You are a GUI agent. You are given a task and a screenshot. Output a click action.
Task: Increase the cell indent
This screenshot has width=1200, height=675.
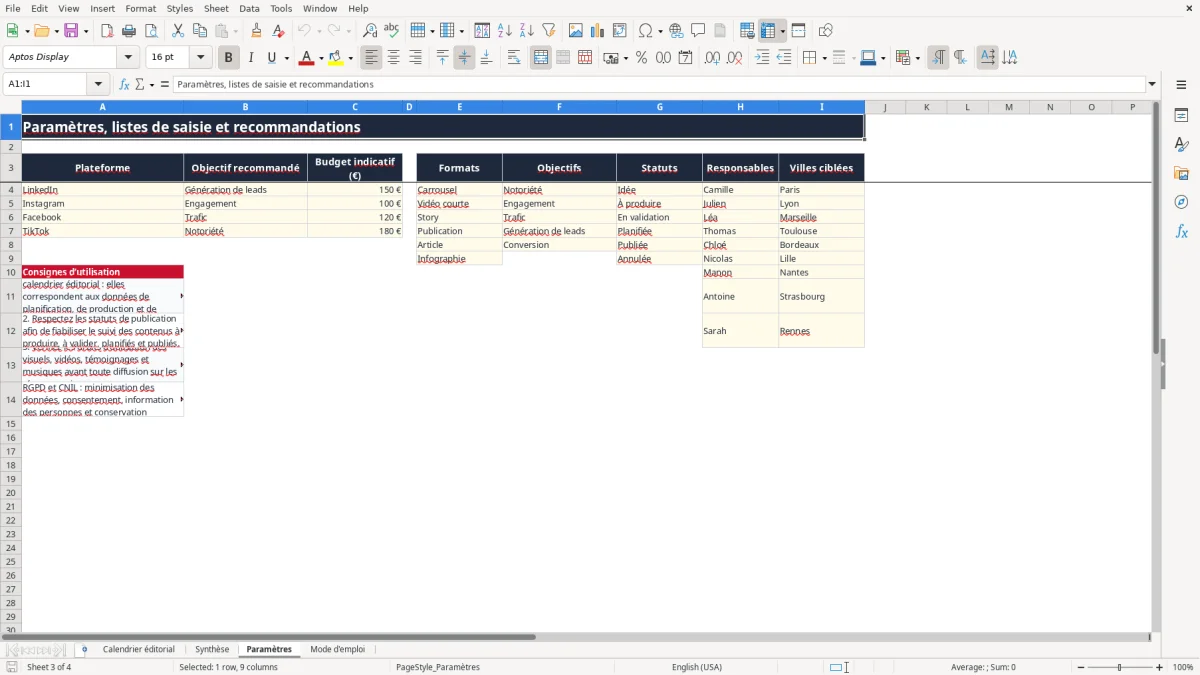click(762, 58)
